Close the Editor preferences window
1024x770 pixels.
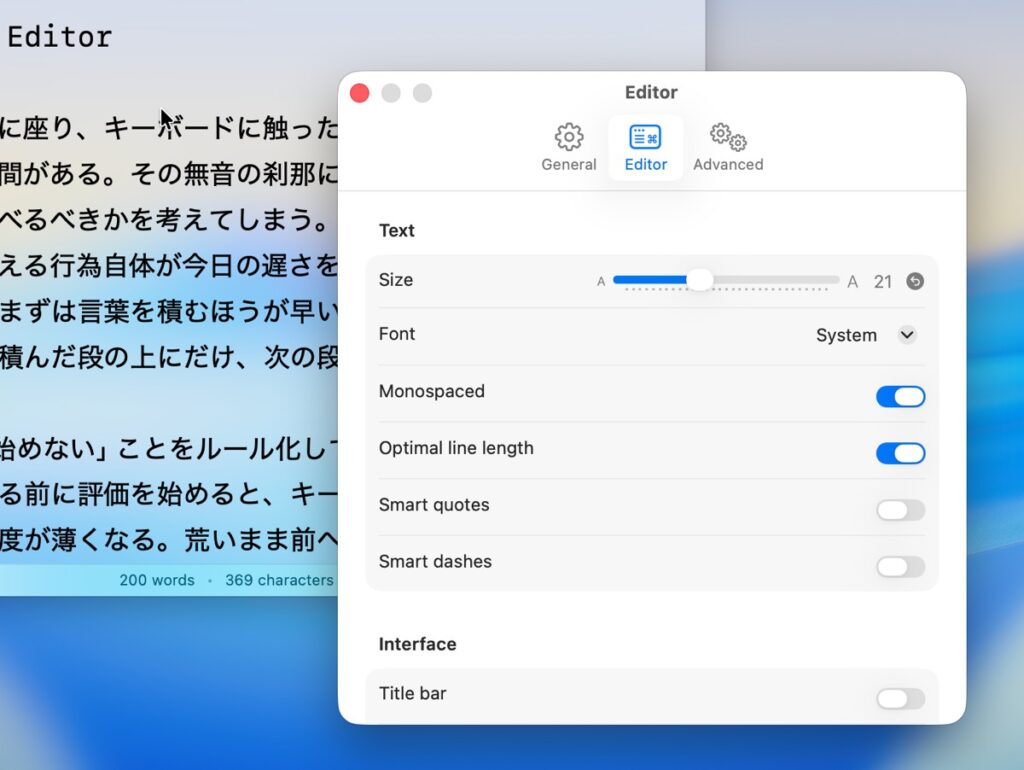coord(360,93)
